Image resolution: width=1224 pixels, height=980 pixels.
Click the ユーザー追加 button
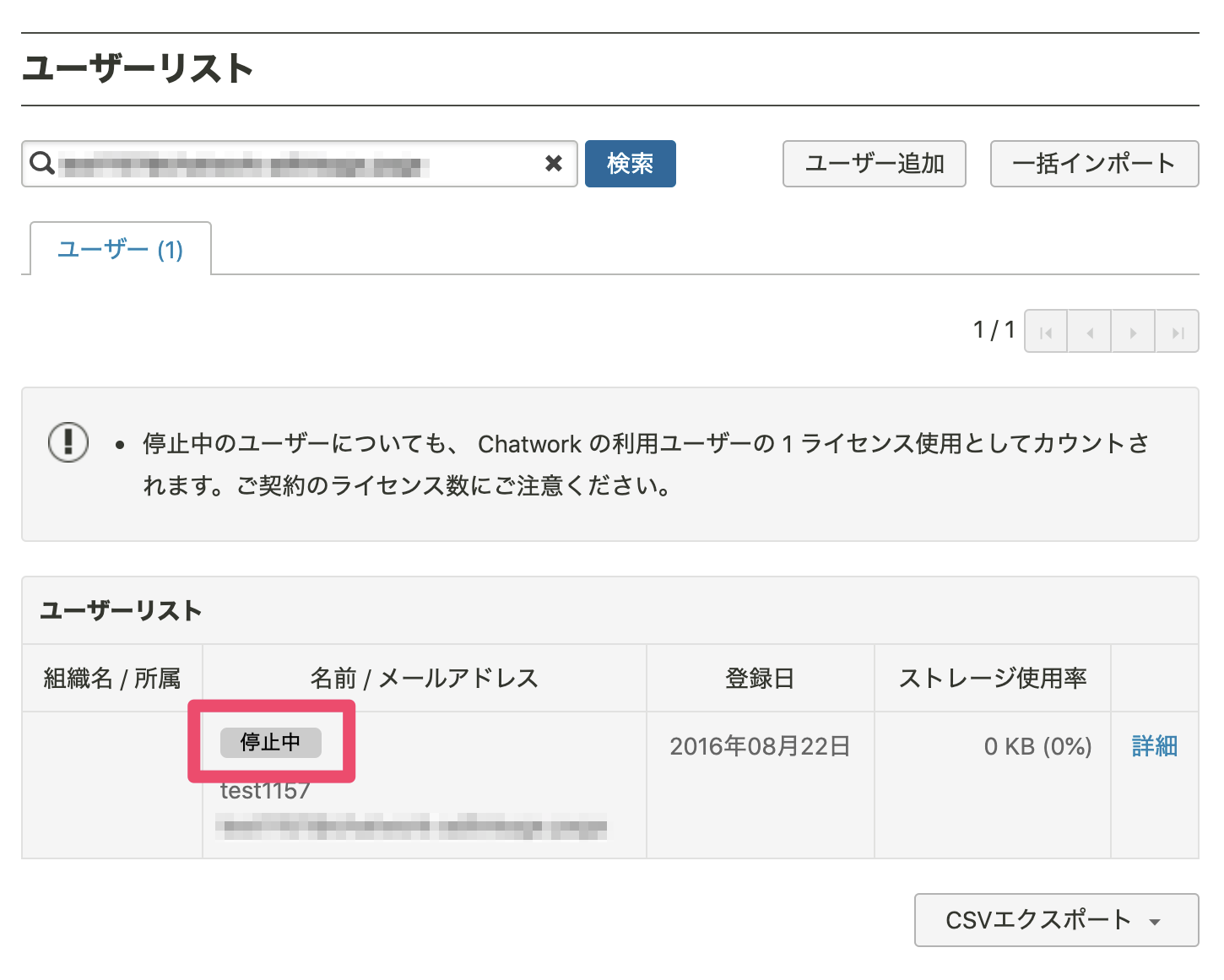pyautogui.click(x=874, y=164)
